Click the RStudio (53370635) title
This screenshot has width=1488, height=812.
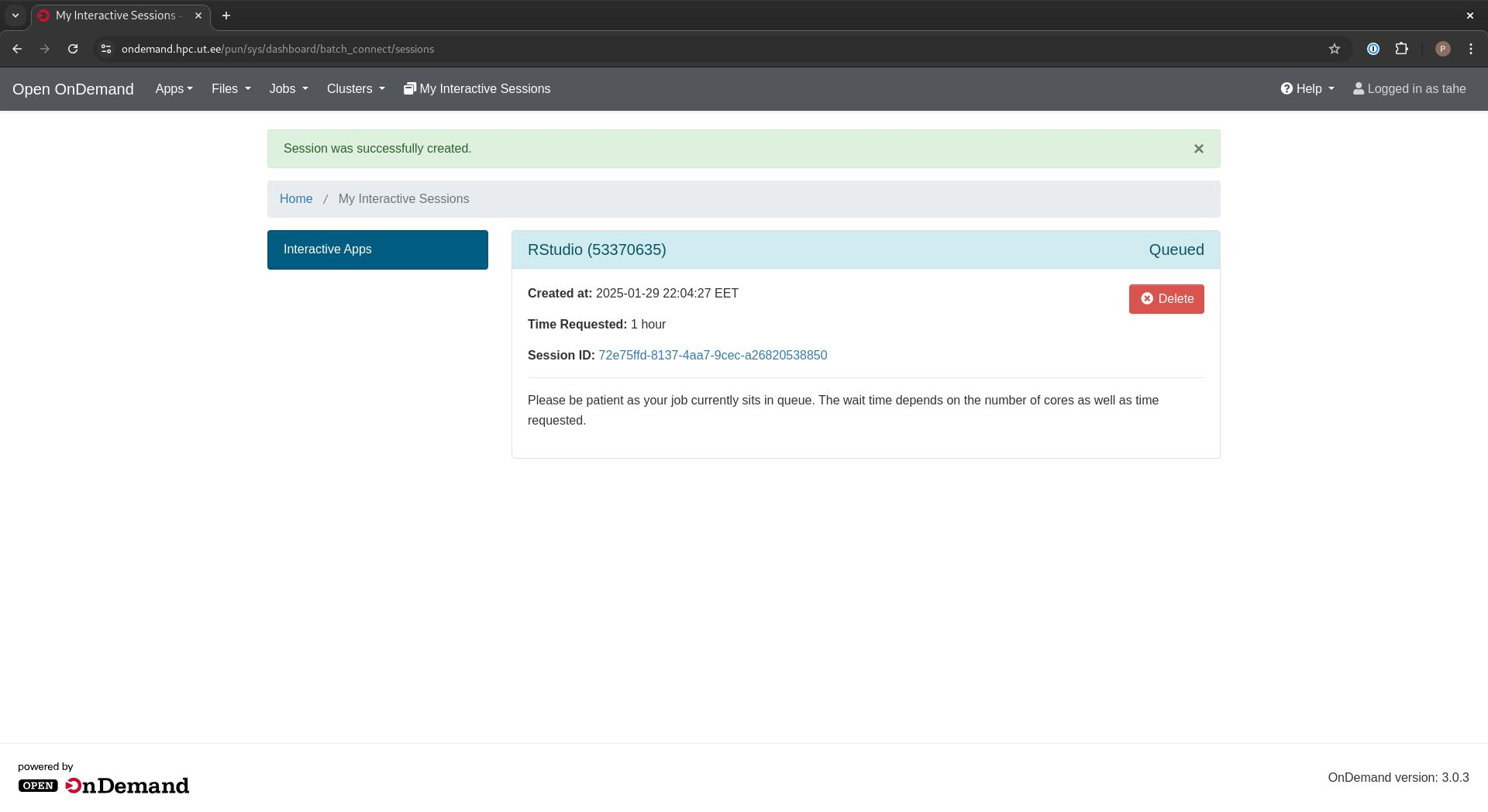click(597, 249)
